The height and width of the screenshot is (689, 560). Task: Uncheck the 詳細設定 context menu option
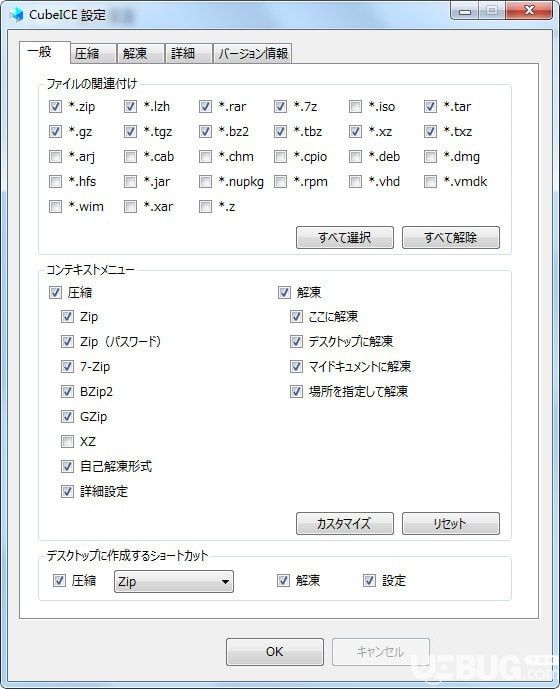(67, 491)
